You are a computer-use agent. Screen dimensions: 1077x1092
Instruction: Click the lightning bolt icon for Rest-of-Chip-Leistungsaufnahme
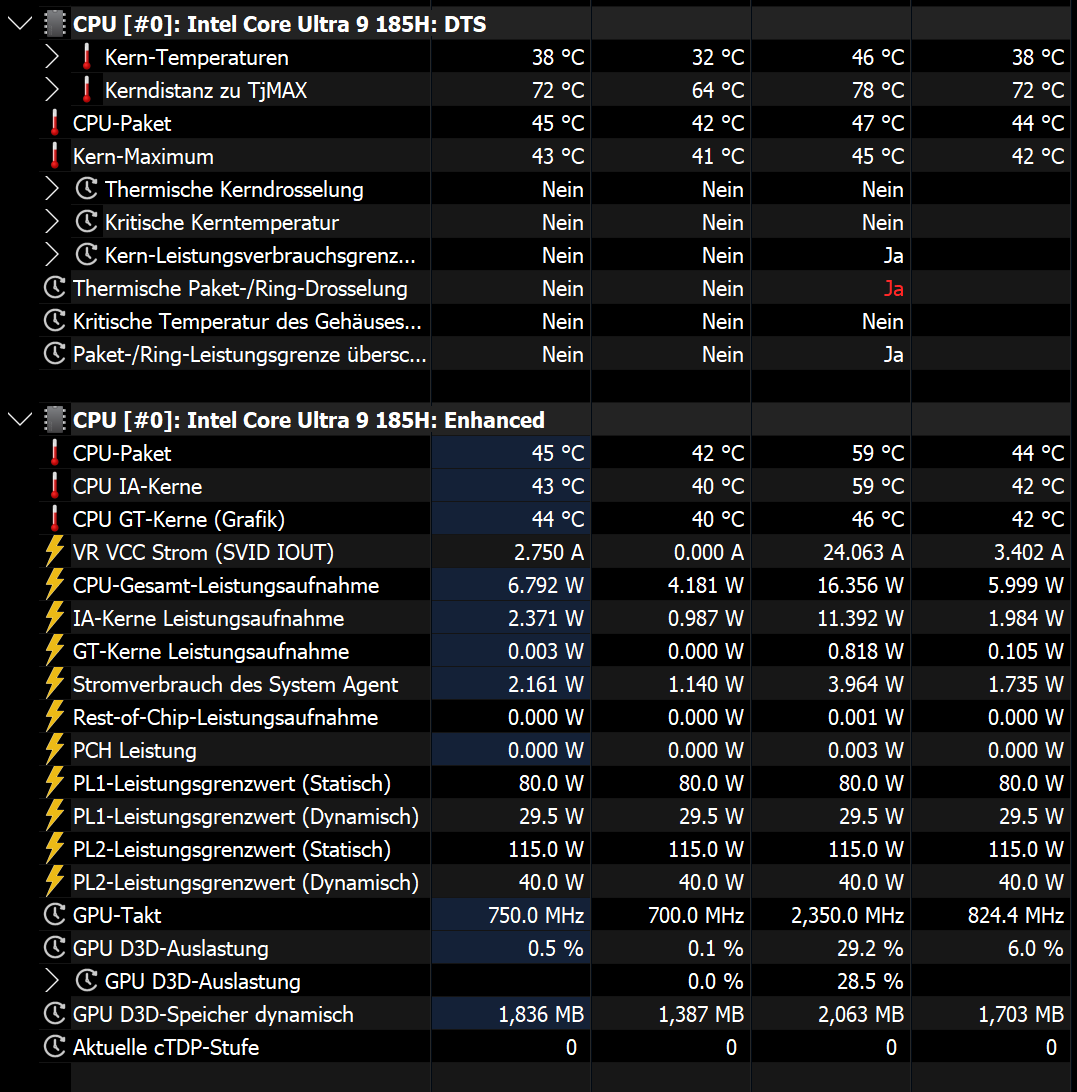pos(54,717)
